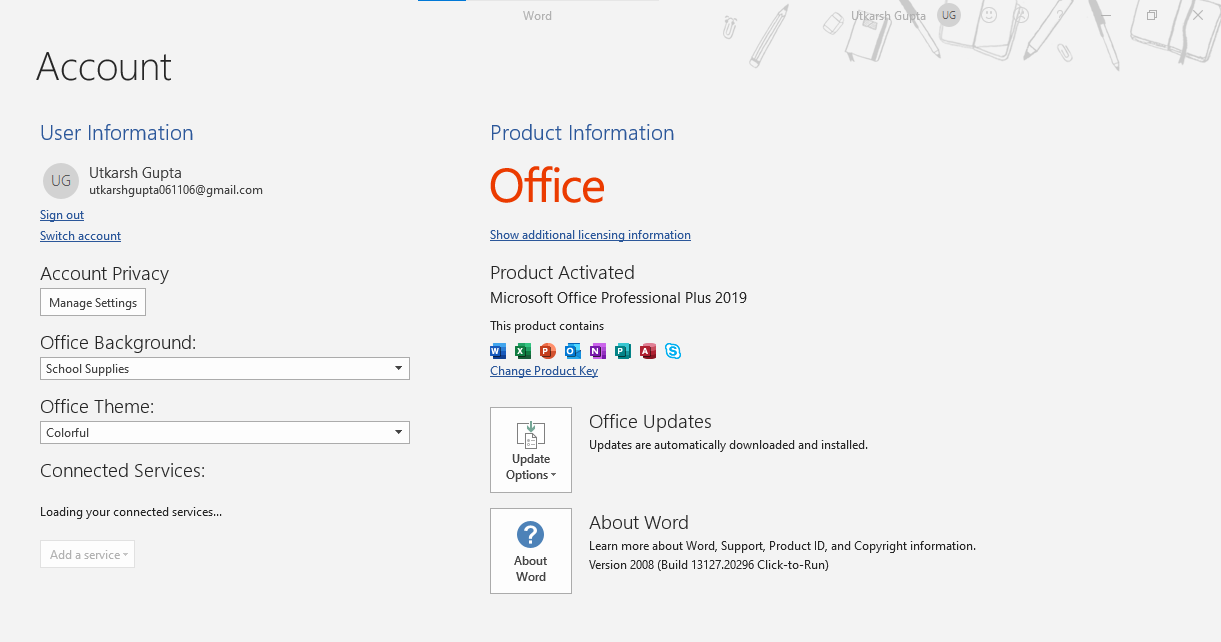Open the Office Theme dropdown showing Colorful

tap(224, 432)
